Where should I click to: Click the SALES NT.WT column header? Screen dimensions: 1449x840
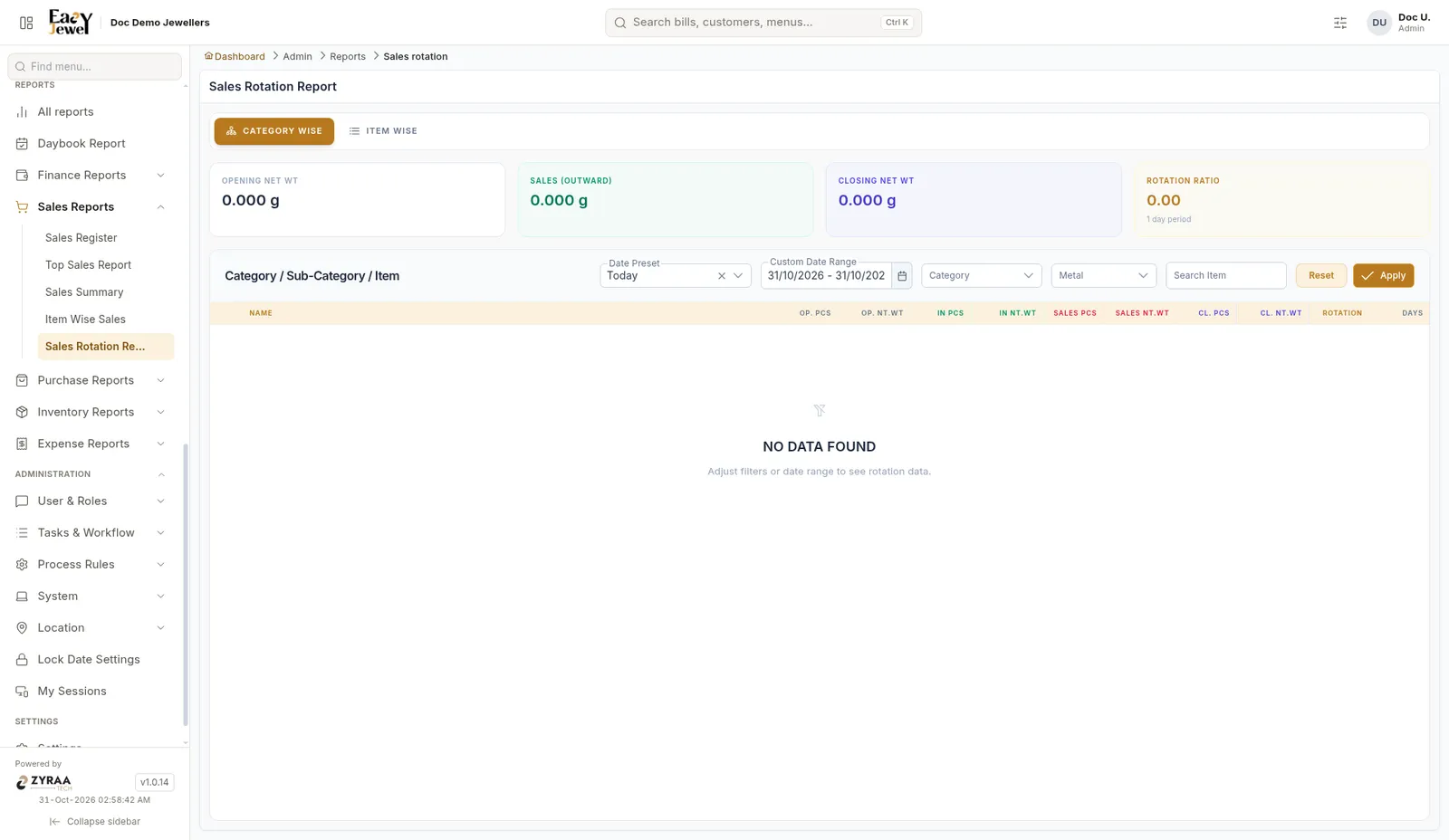tap(1142, 313)
